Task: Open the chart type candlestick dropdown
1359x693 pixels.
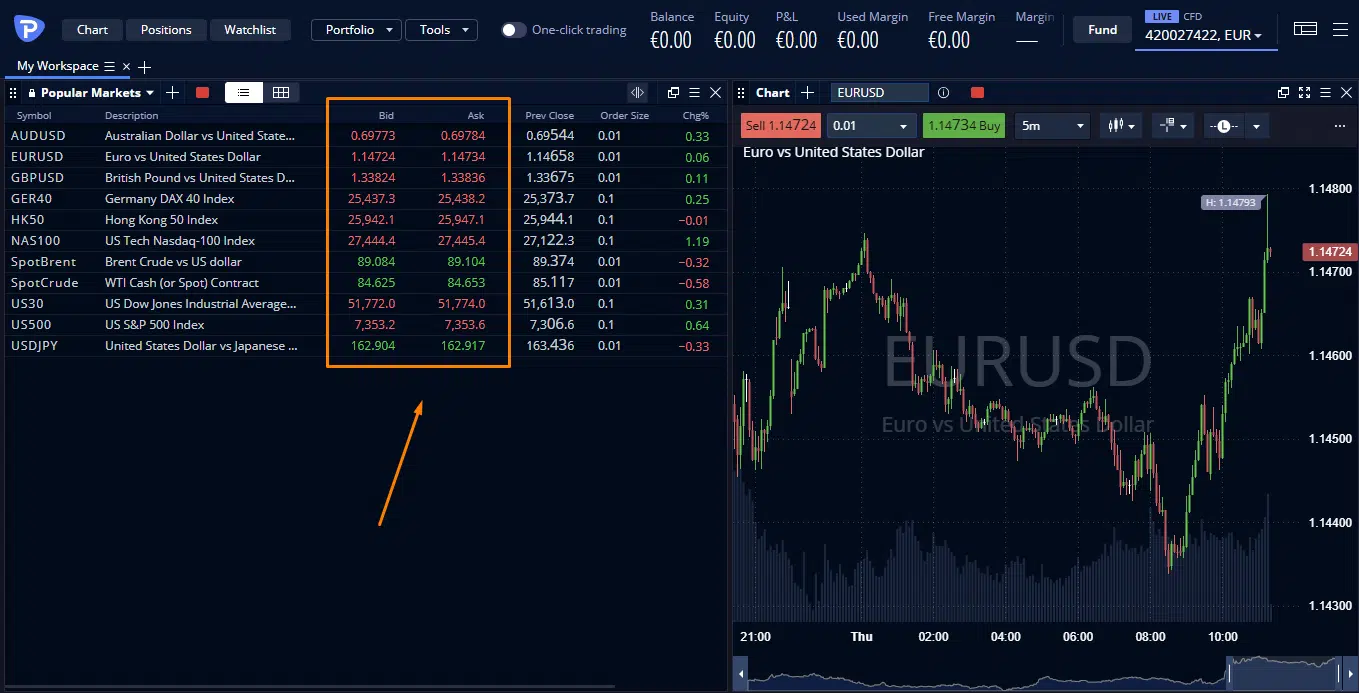Action: 1120,126
